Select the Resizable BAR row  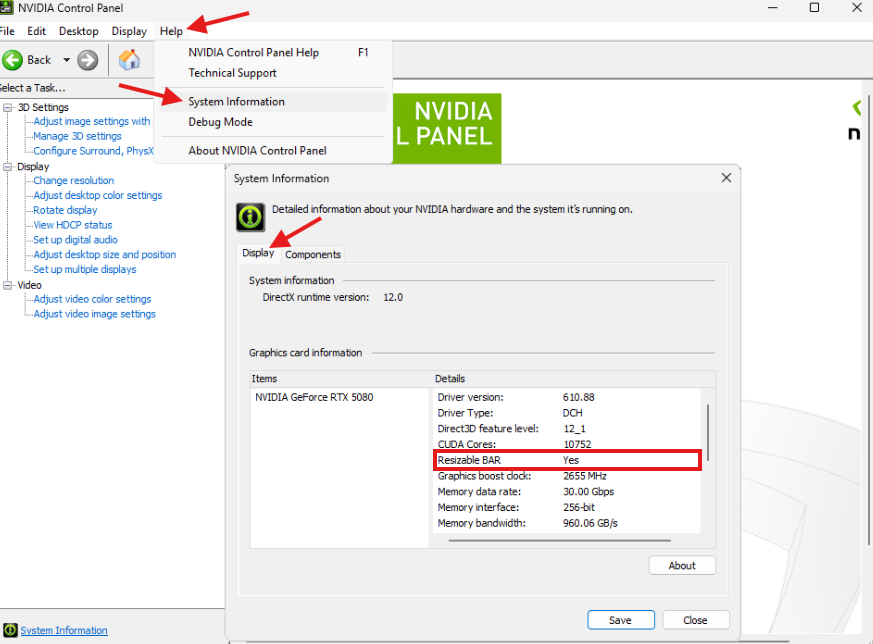coord(567,460)
